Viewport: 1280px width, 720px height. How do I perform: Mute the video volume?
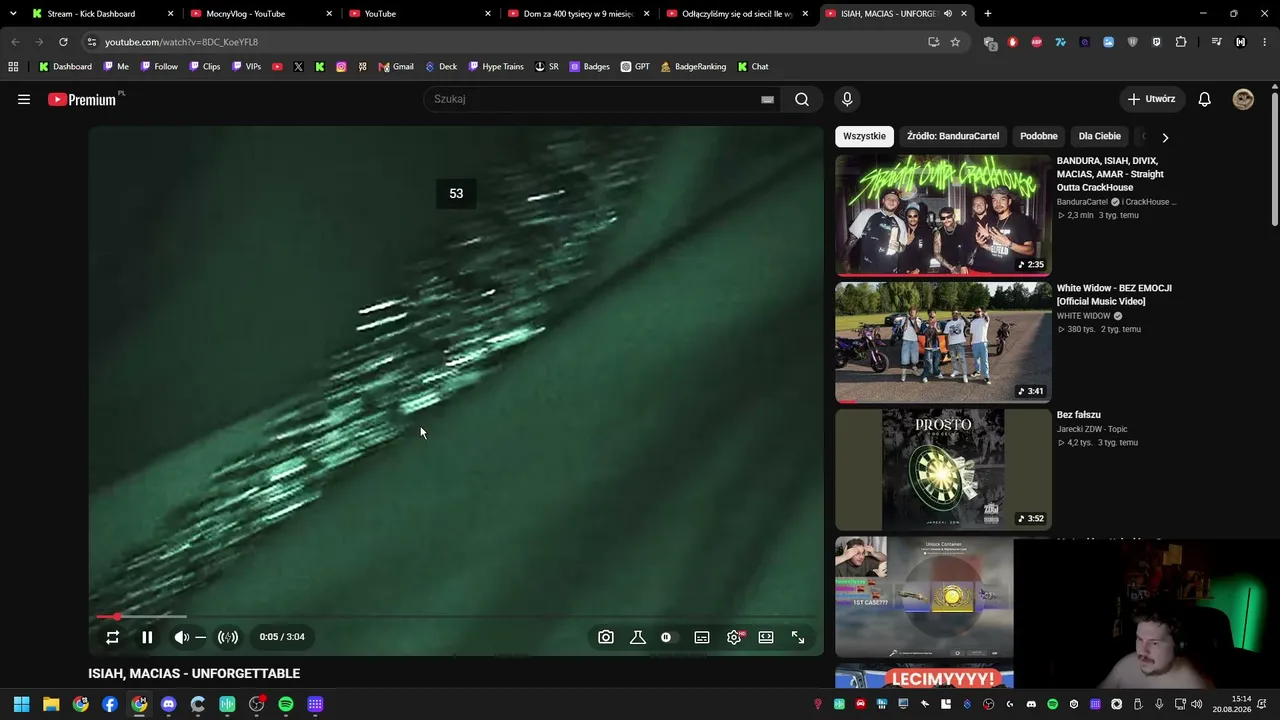point(181,637)
